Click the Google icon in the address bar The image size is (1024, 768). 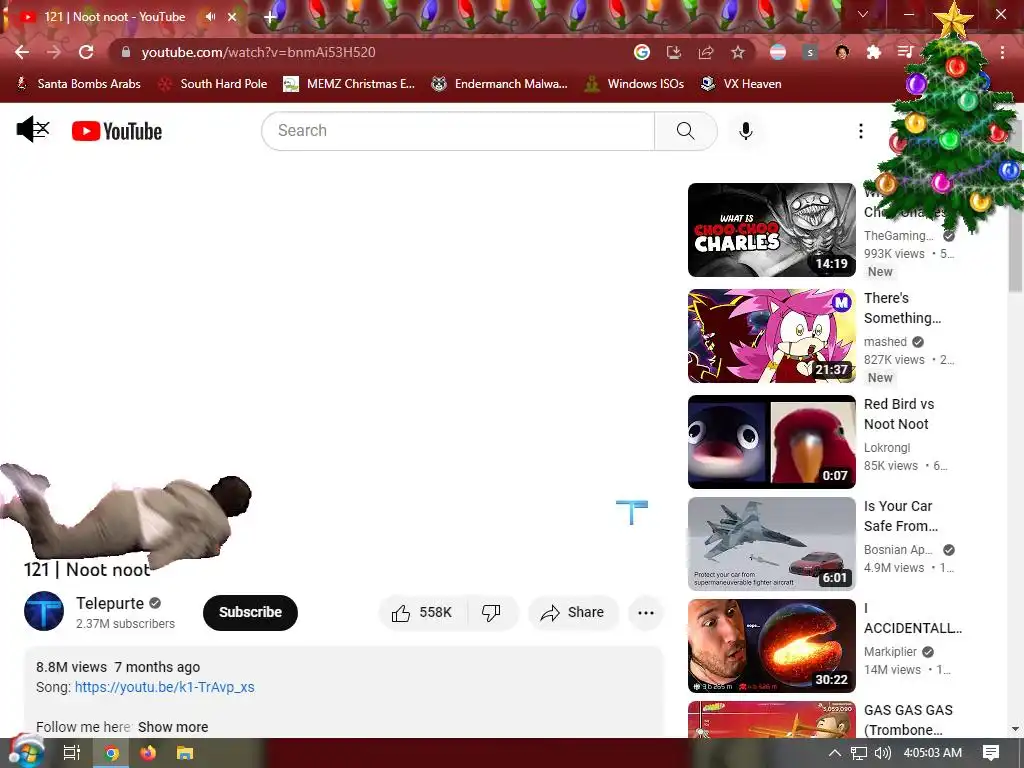tap(641, 52)
